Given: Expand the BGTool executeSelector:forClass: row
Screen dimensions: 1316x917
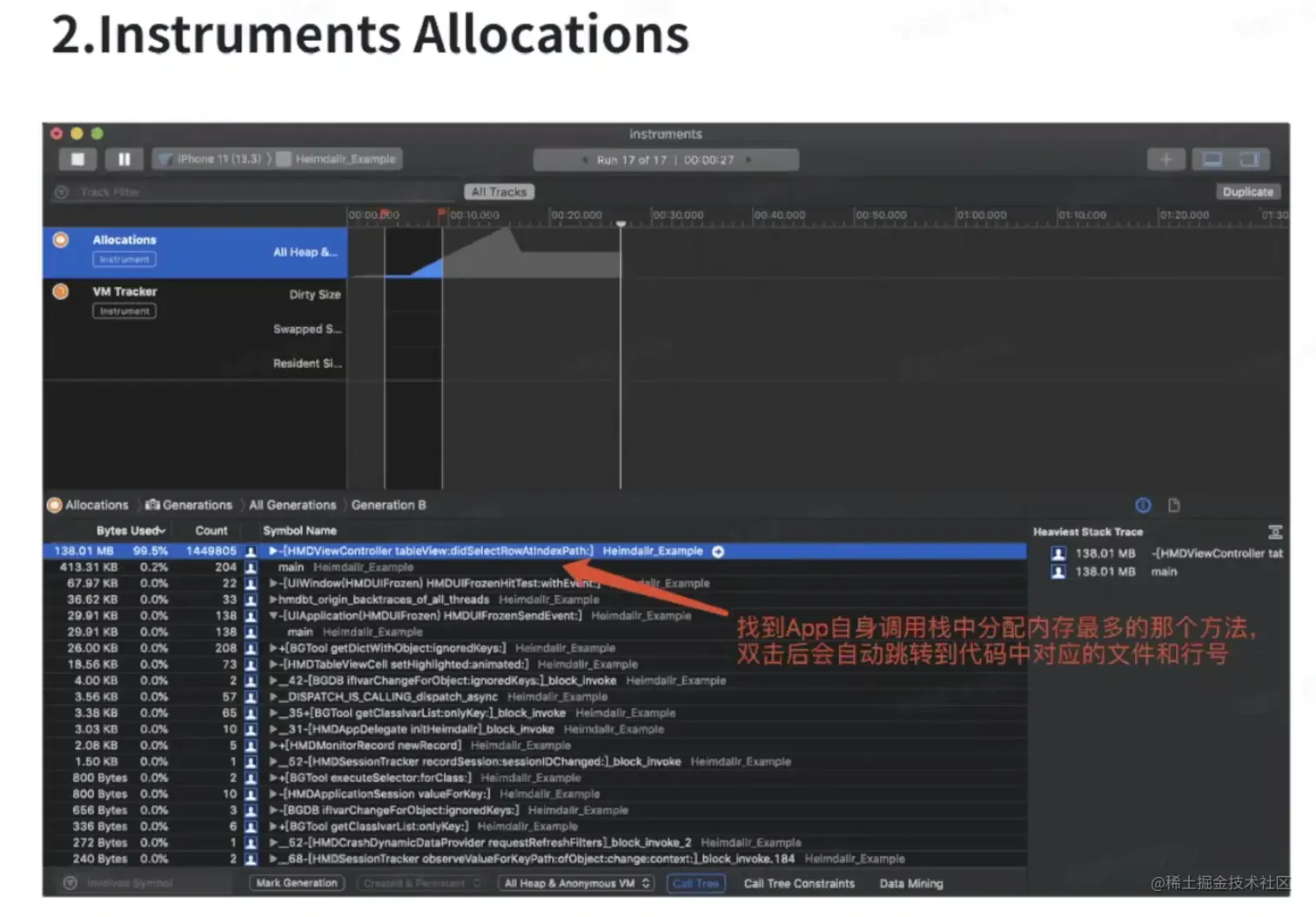Looking at the screenshot, I should (x=273, y=778).
